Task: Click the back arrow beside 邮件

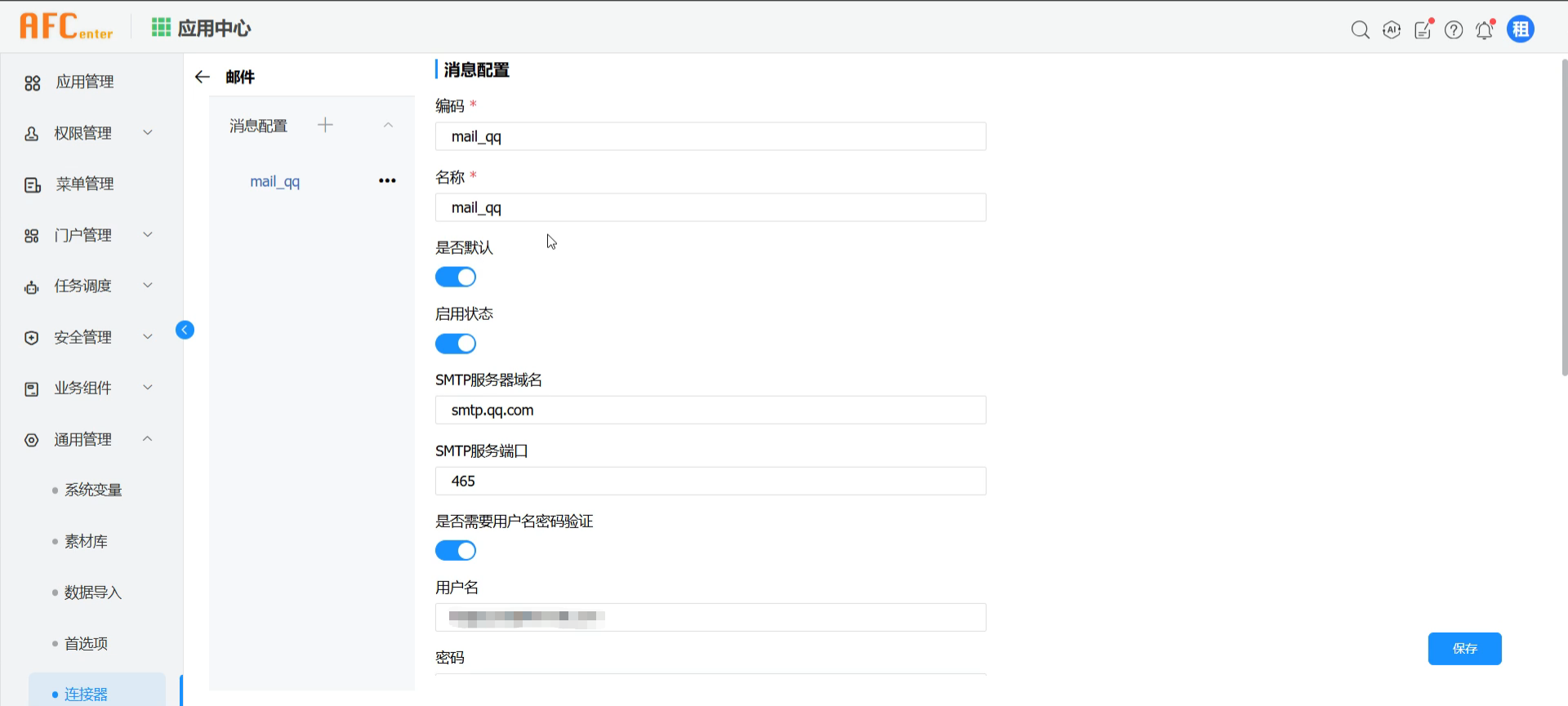Action: (203, 77)
